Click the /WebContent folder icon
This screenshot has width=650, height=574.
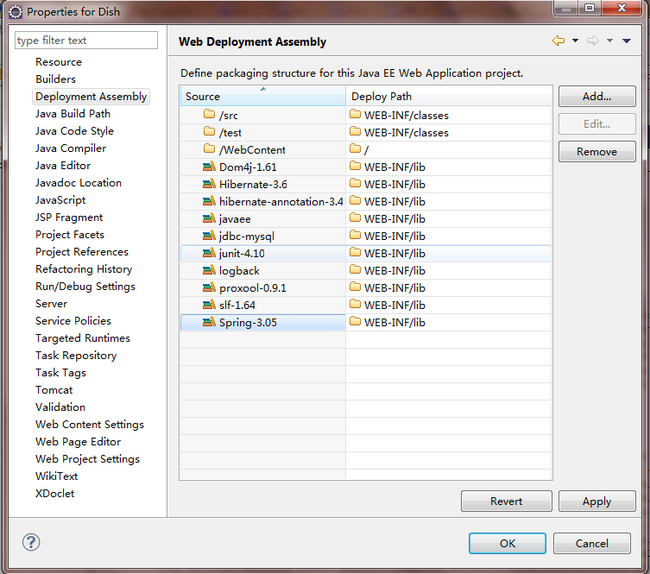(x=209, y=148)
